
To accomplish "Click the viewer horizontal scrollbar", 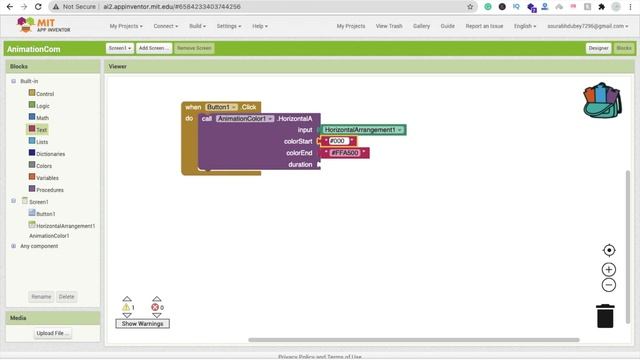I will tap(413, 340).
